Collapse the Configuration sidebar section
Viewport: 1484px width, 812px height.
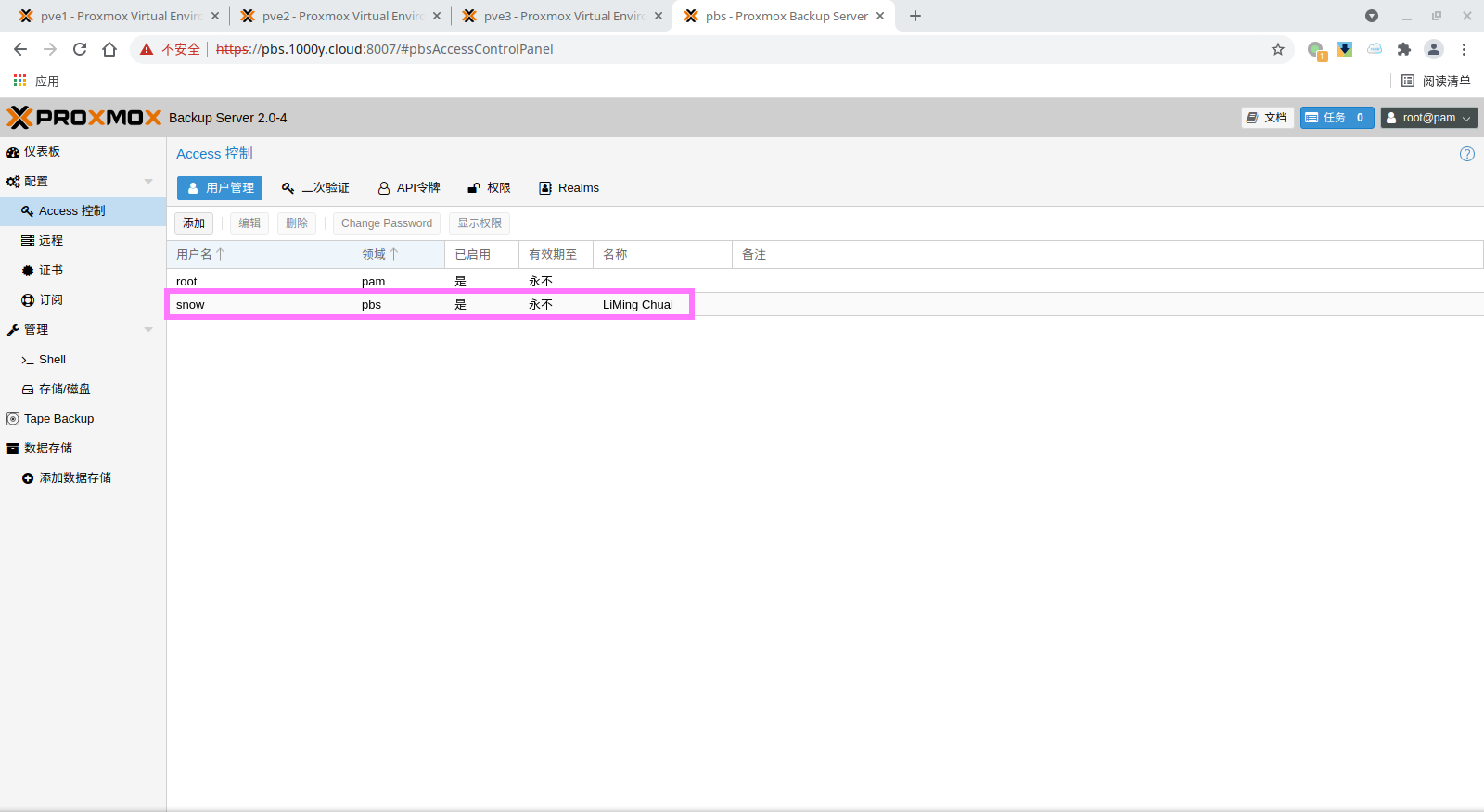(x=148, y=182)
